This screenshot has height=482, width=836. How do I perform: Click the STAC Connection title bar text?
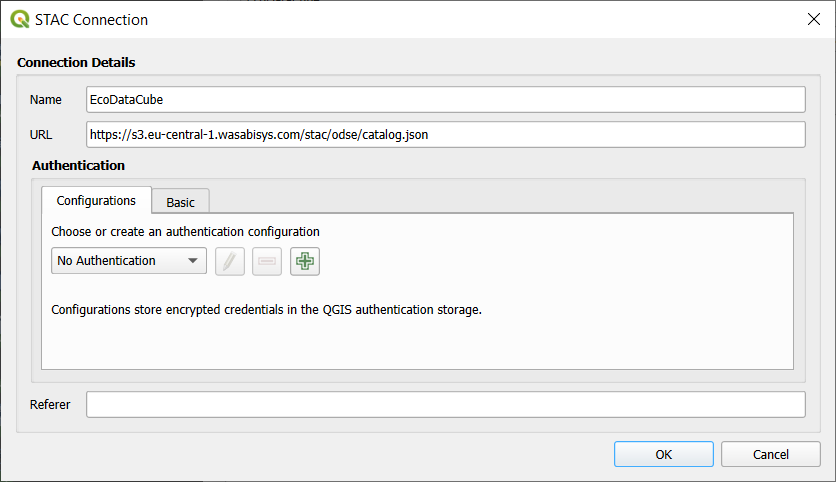click(93, 19)
